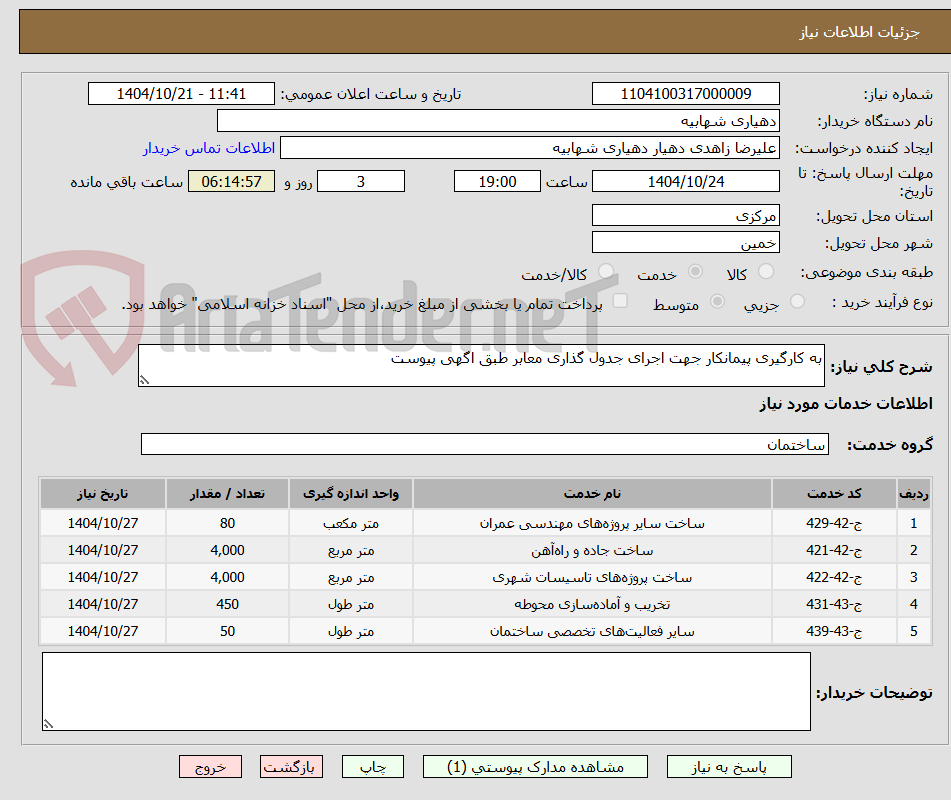Click the پاسخ به نیاز button
Screen dimensions: 951x800
[729, 767]
